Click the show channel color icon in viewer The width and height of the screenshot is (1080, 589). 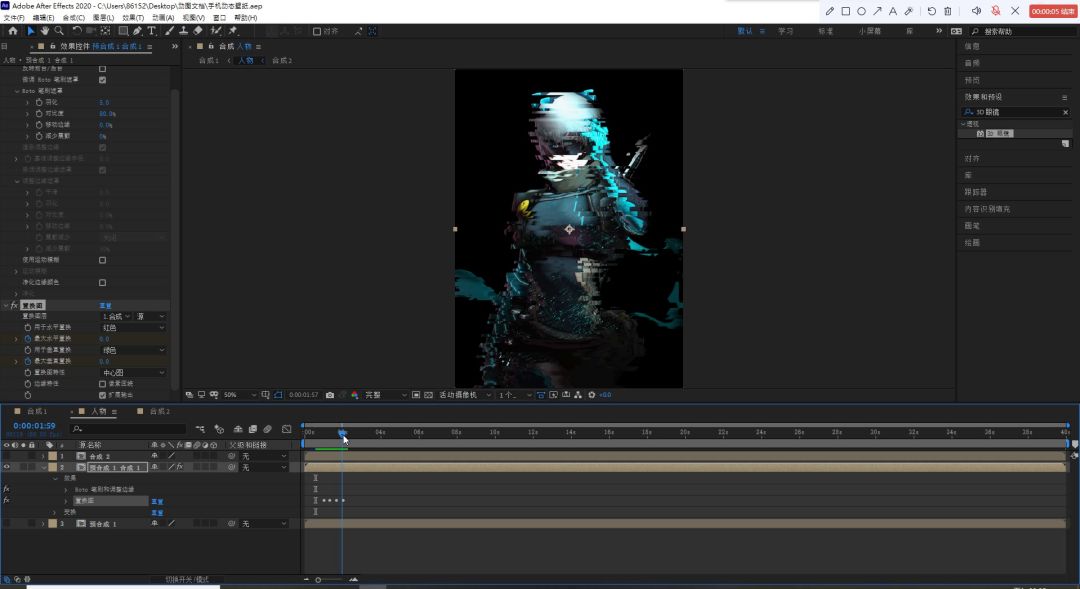point(355,395)
